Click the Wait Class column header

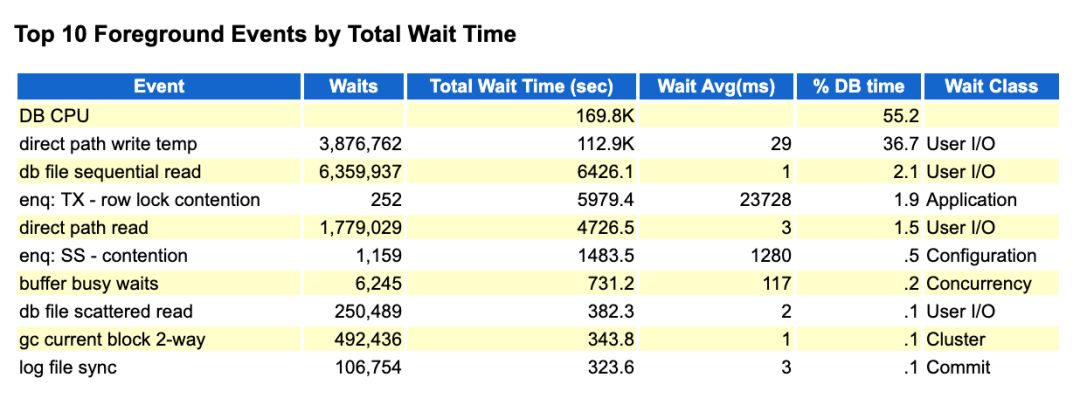(990, 86)
